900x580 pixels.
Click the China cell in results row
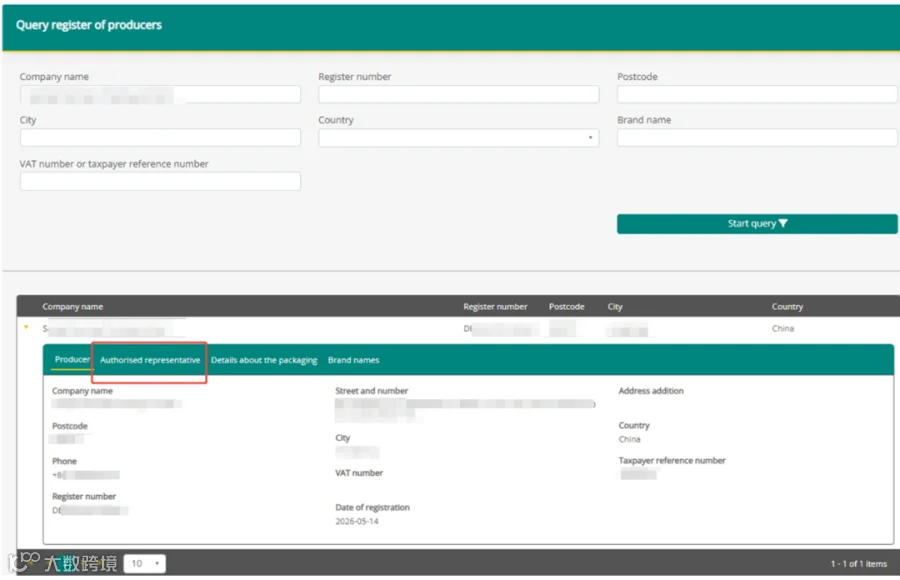783,328
